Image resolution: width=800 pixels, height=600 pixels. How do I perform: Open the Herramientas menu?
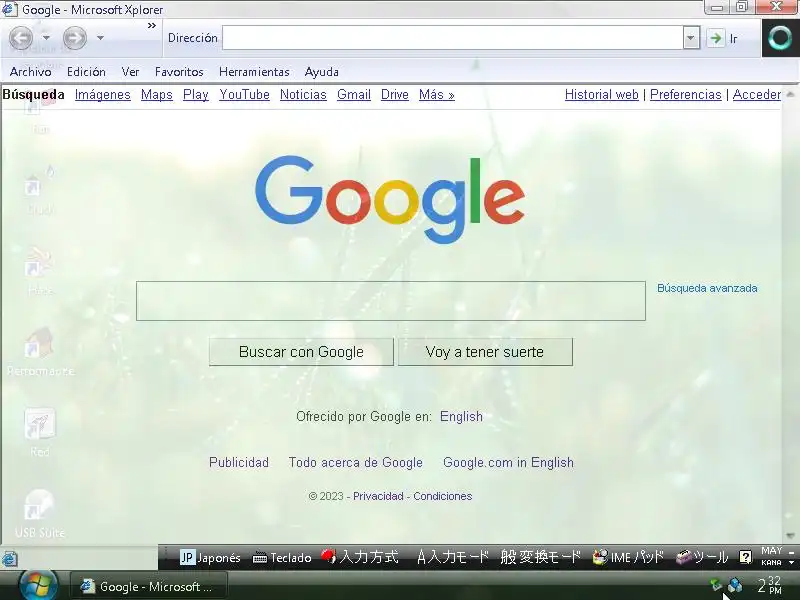tap(254, 72)
